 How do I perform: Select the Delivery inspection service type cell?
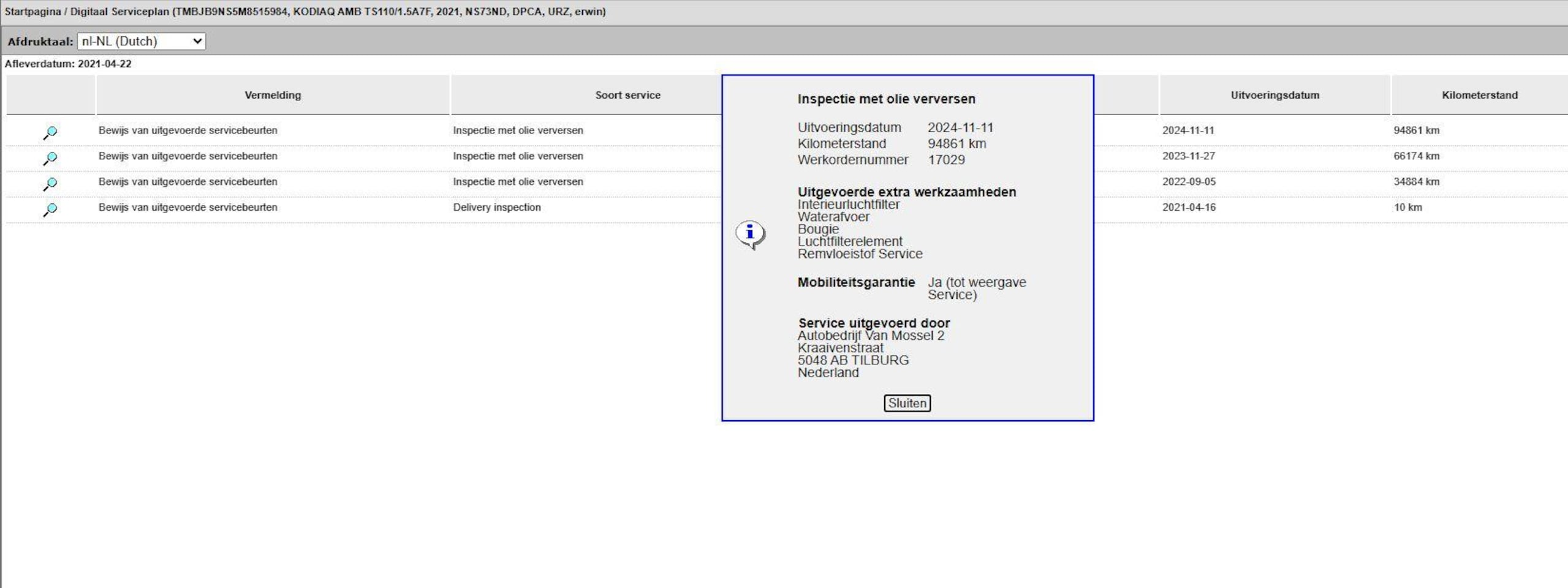(497, 208)
